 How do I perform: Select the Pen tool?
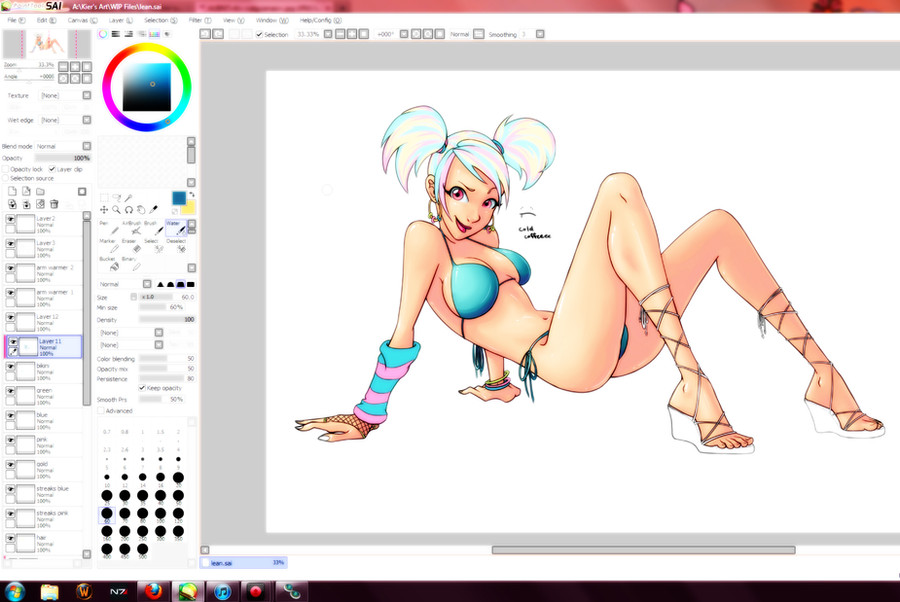pyautogui.click(x=107, y=228)
